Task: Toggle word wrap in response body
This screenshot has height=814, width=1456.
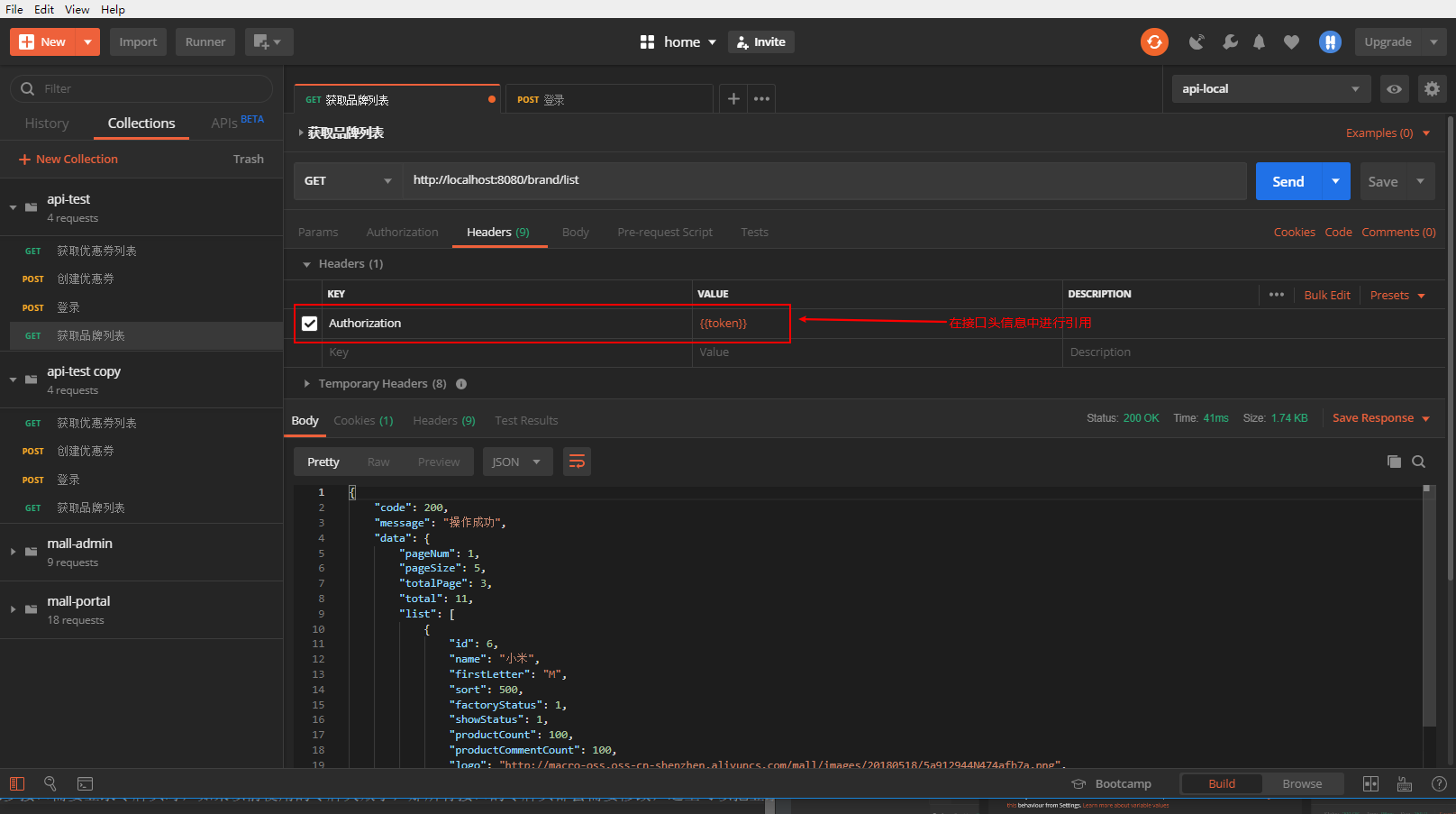Action: (577, 462)
